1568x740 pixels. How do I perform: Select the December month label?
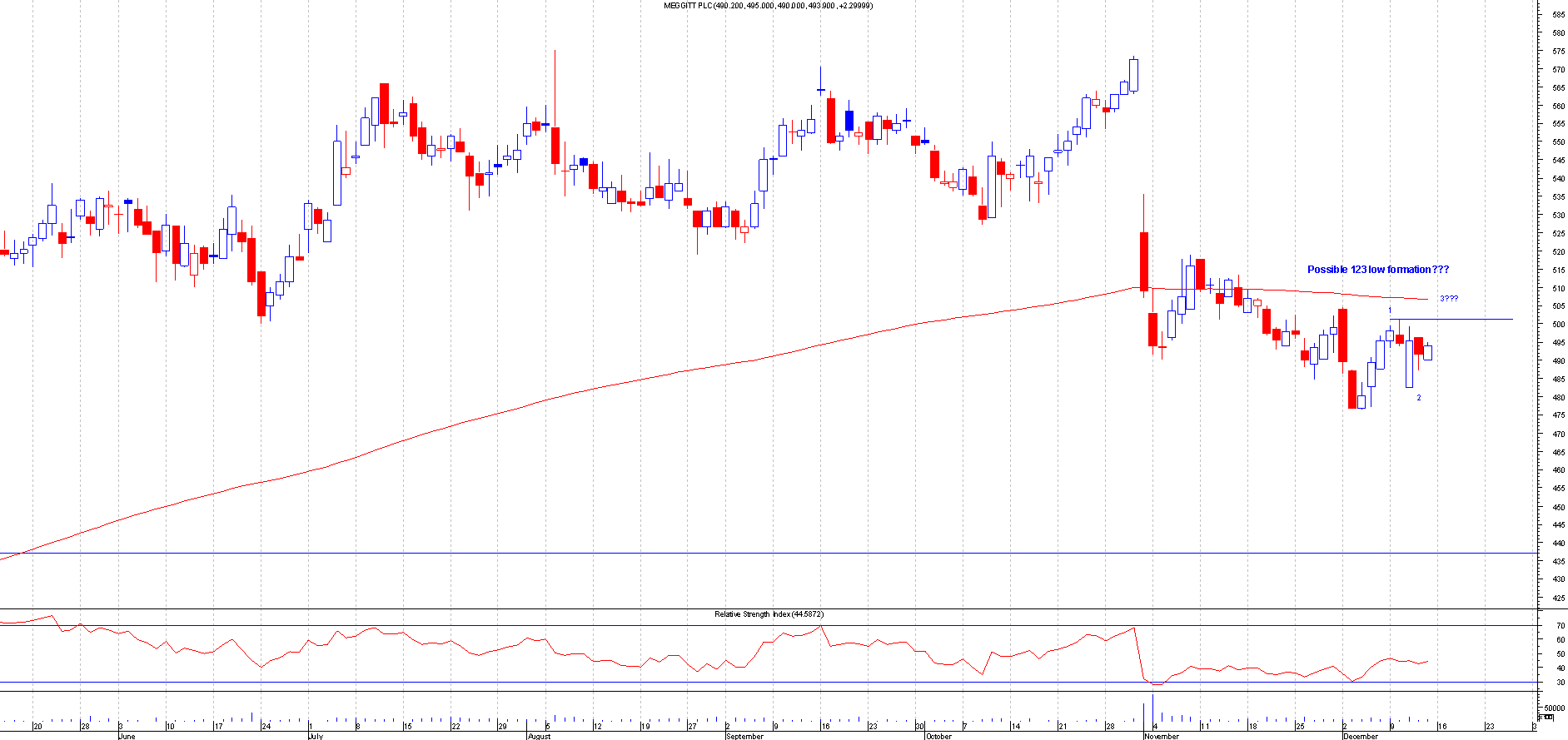[x=1361, y=737]
